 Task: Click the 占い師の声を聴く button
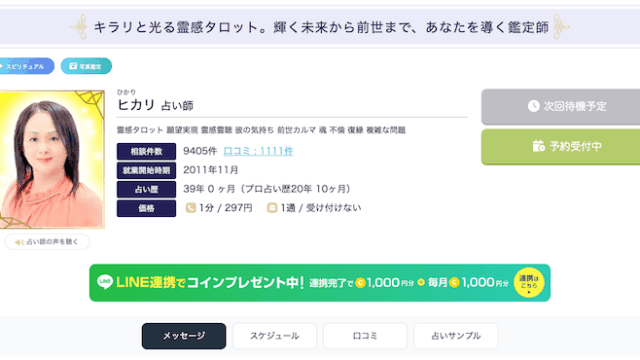click(x=47, y=242)
